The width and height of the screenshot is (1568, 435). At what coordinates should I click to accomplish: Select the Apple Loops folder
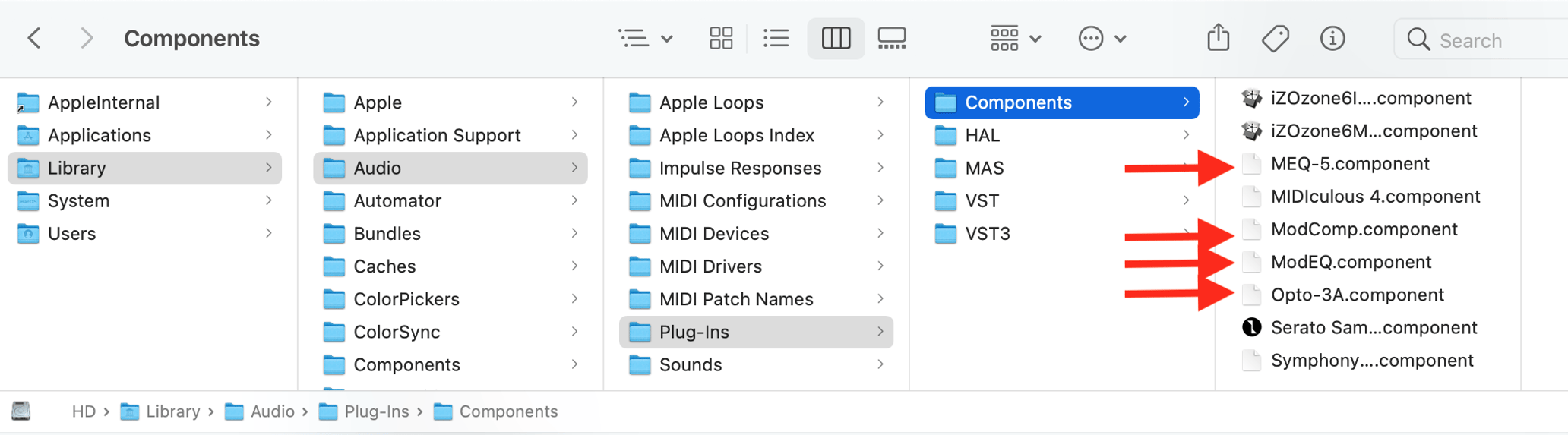click(x=756, y=102)
